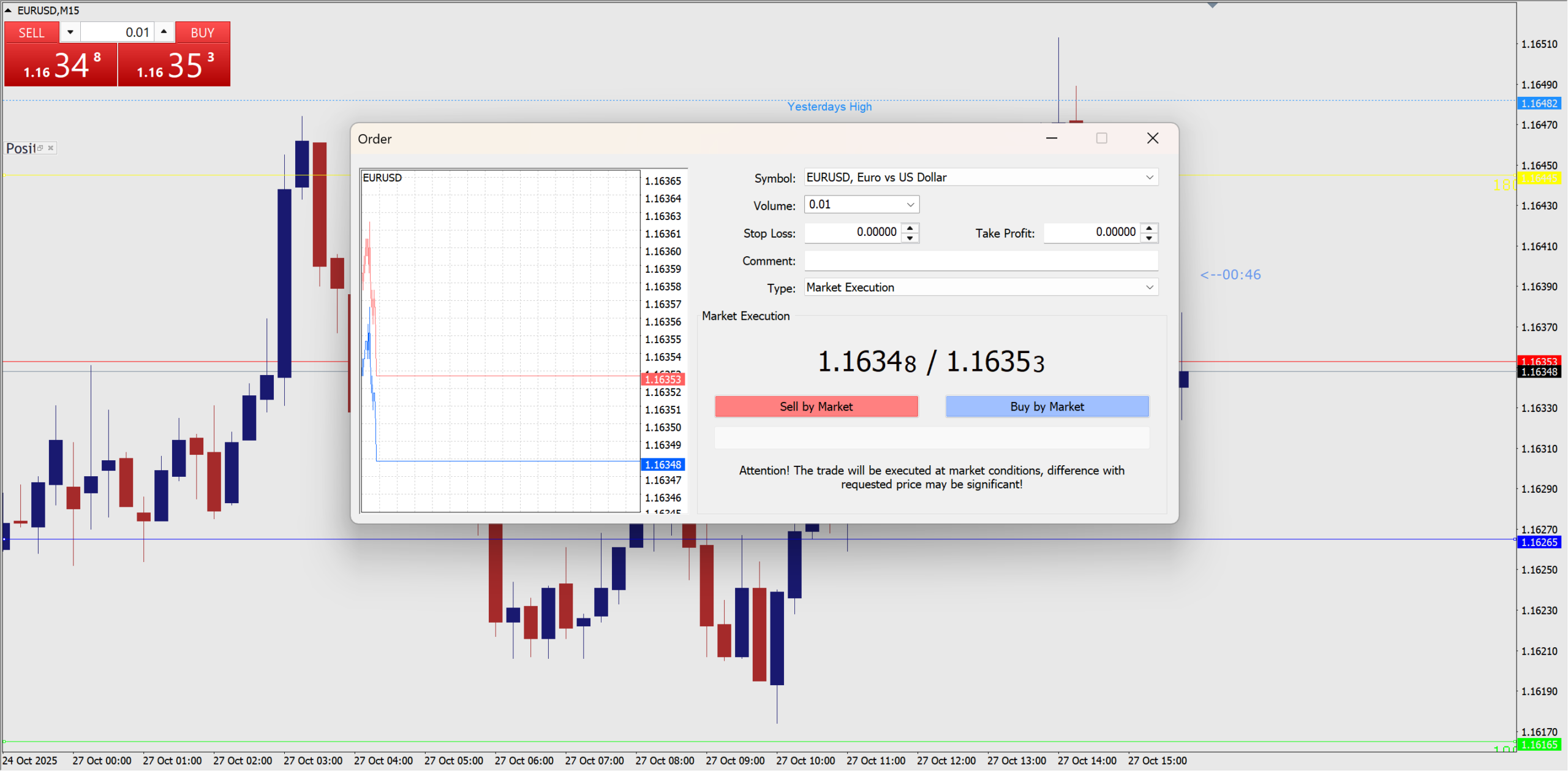Decrement Stop Loss with down arrow
This screenshot has height=771, width=1568.
(x=910, y=238)
